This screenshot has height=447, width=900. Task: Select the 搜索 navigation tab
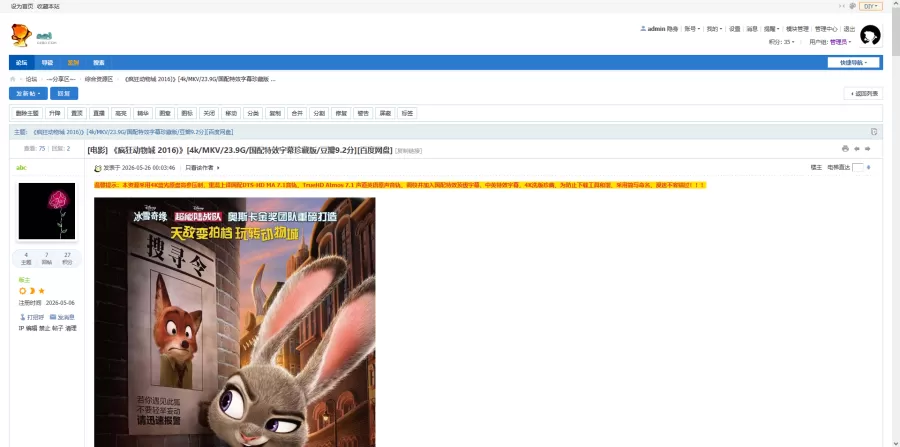tap(99, 63)
